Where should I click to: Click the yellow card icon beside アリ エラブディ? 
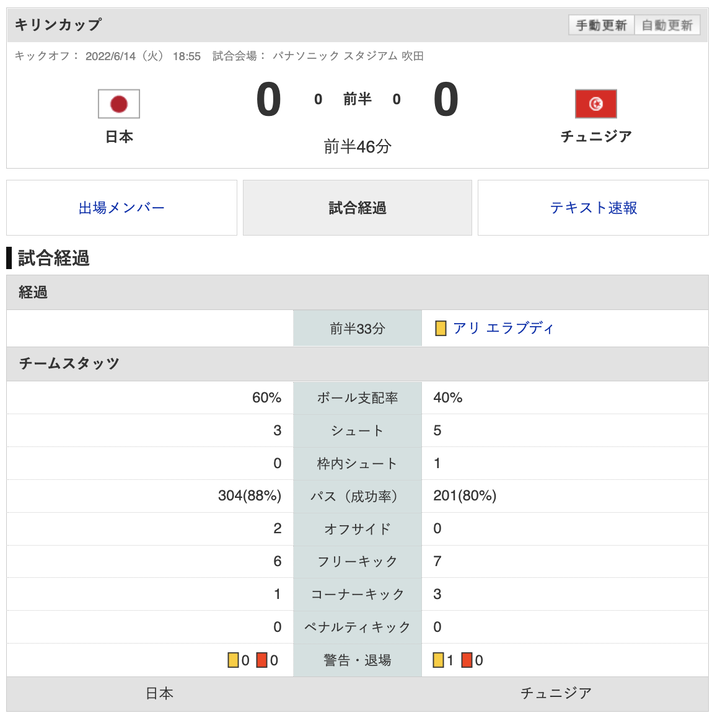point(440,328)
